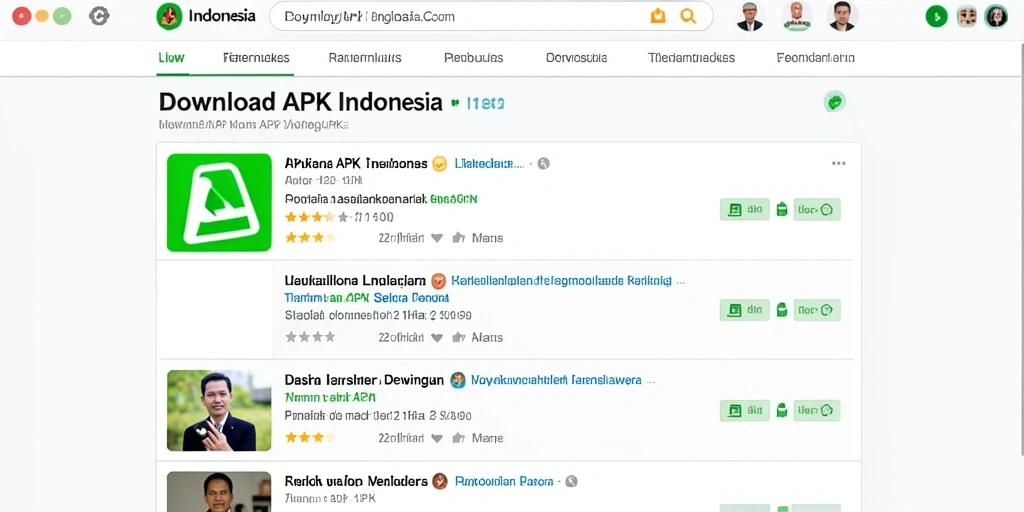Click the share icon next to Mame in the Dasta Iarrsiner row
This screenshot has width=1024, height=512.
coord(458,438)
